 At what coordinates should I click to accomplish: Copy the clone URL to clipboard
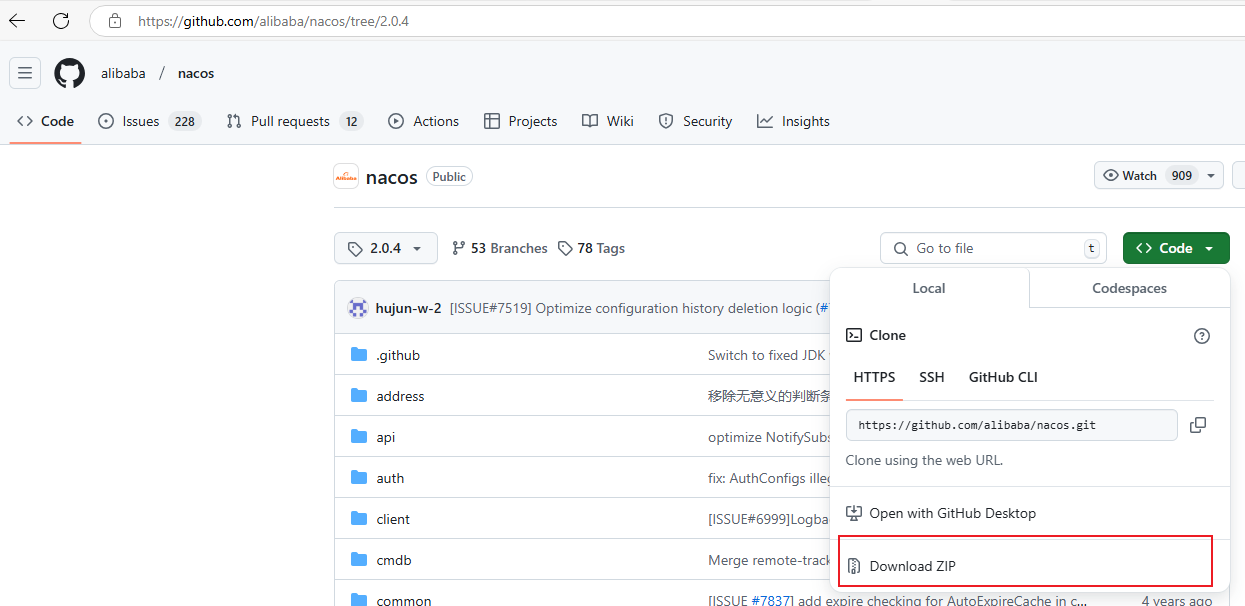[1198, 425]
